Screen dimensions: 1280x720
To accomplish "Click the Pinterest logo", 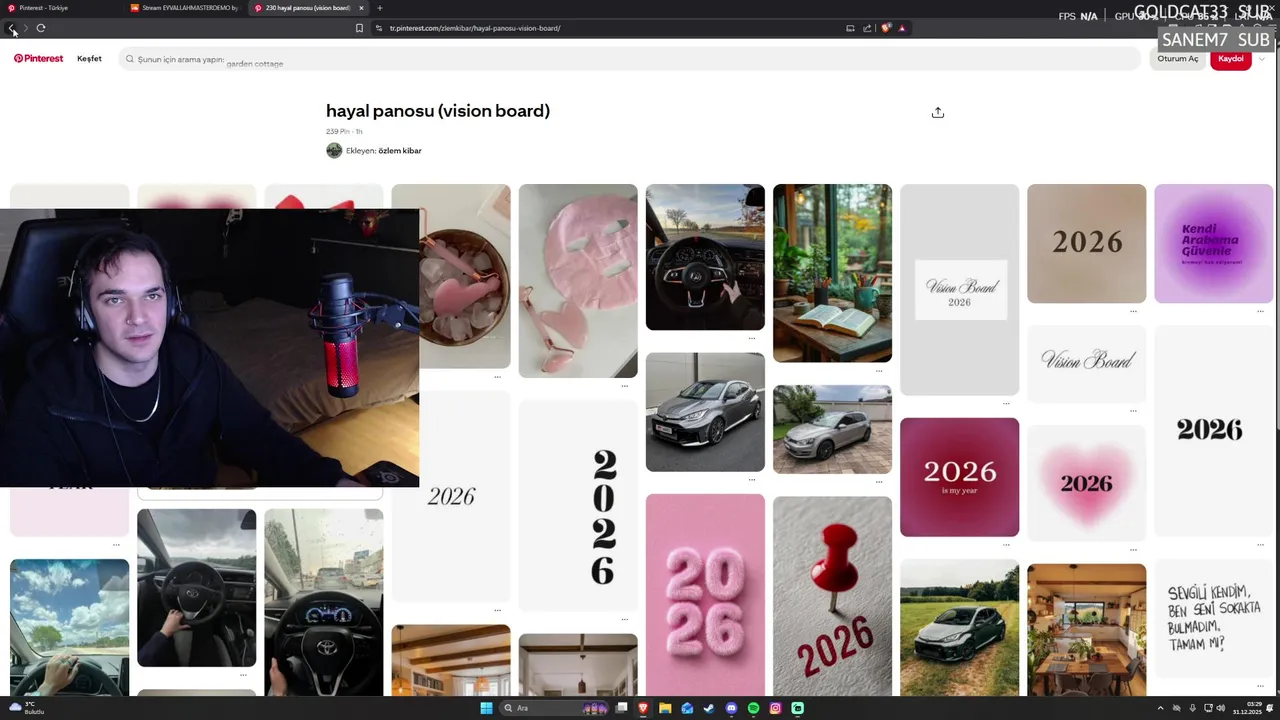I will coord(38,59).
